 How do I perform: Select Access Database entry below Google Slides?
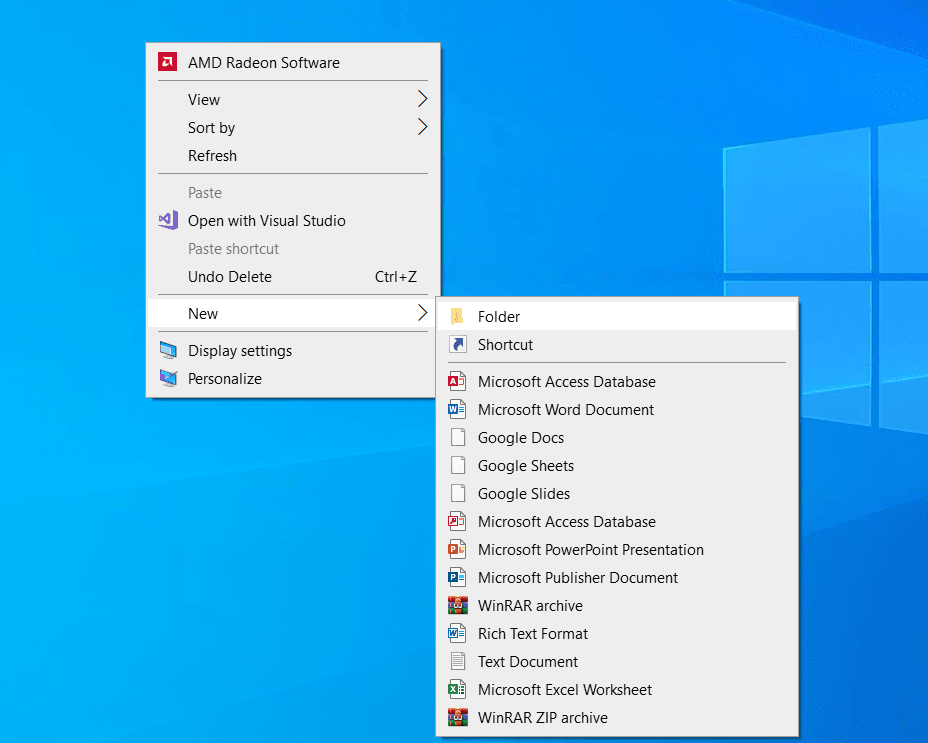point(617,521)
